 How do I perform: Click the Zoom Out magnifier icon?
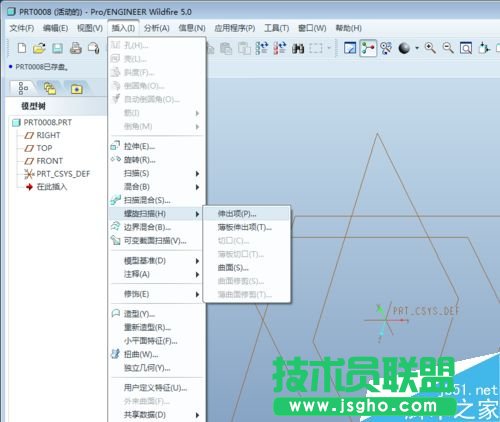click(x=448, y=48)
